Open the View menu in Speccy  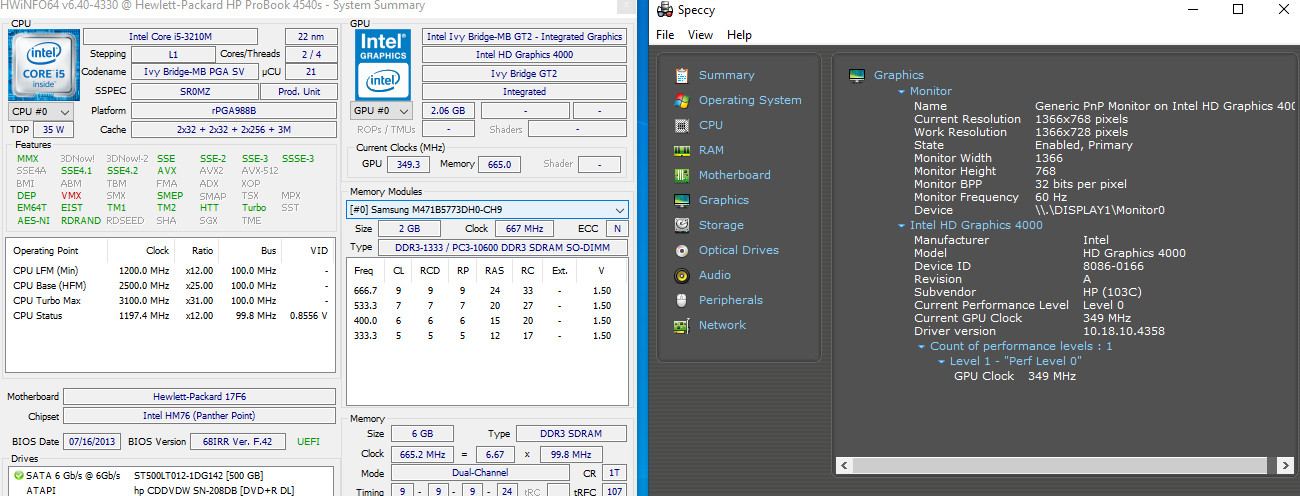(701, 35)
